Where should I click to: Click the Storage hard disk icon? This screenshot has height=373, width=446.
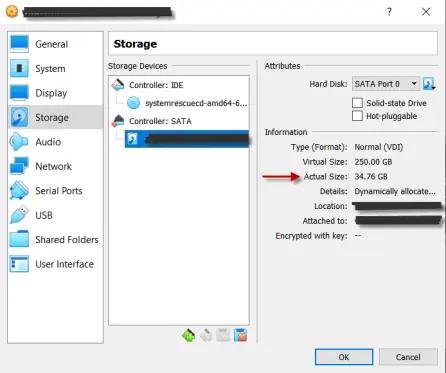pyautogui.click(x=19, y=117)
